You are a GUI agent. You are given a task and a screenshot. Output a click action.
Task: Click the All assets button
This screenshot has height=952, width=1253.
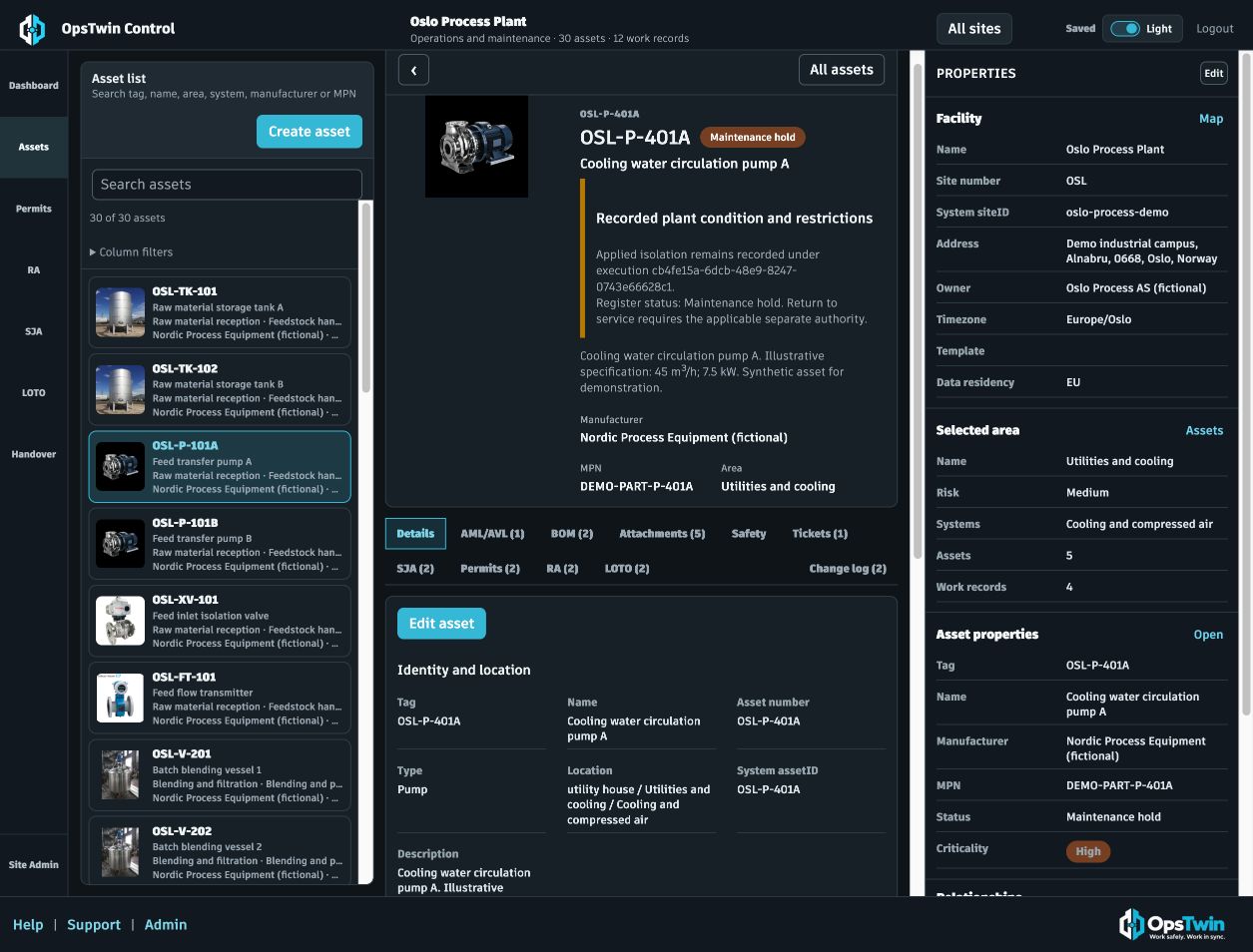[x=842, y=70]
